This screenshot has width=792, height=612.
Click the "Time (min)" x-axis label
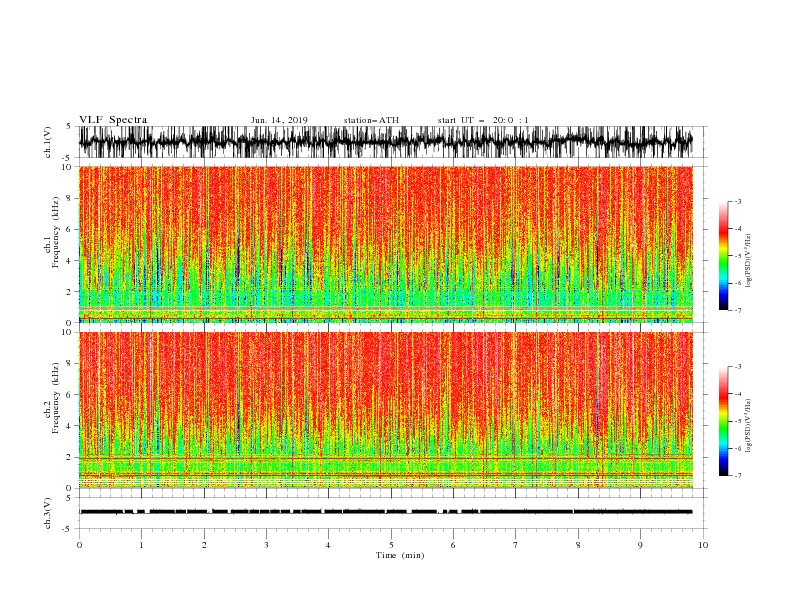click(x=400, y=555)
